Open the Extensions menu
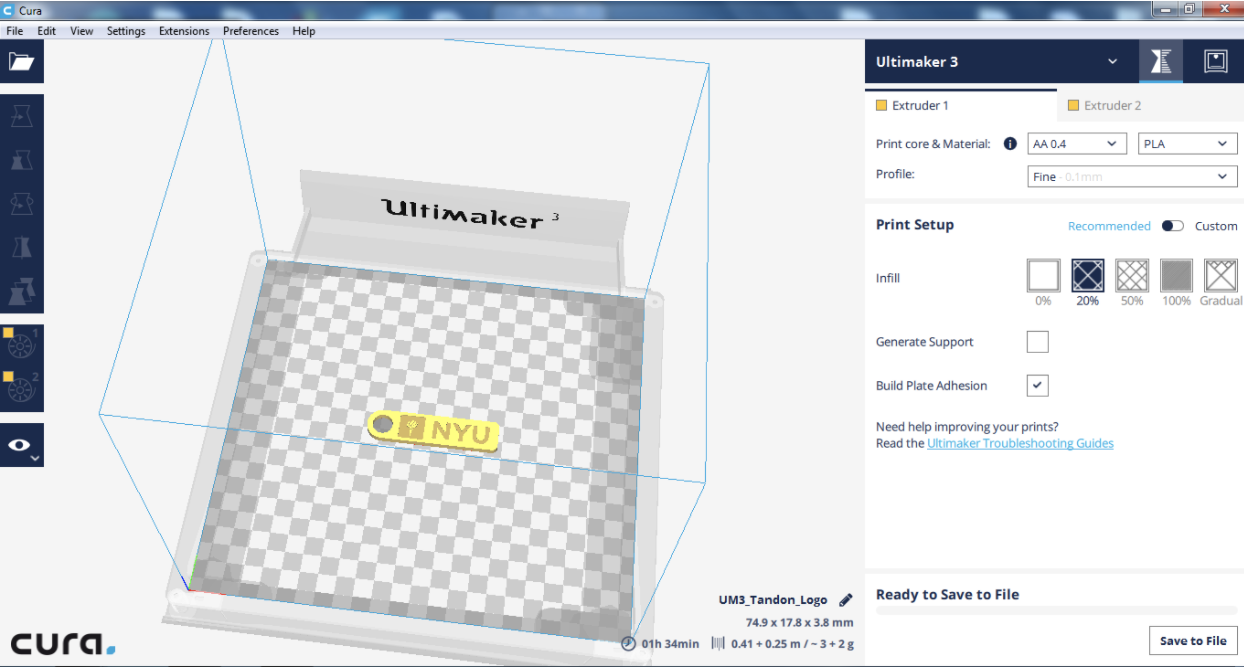Viewport: 1244px width, 668px height. click(184, 31)
